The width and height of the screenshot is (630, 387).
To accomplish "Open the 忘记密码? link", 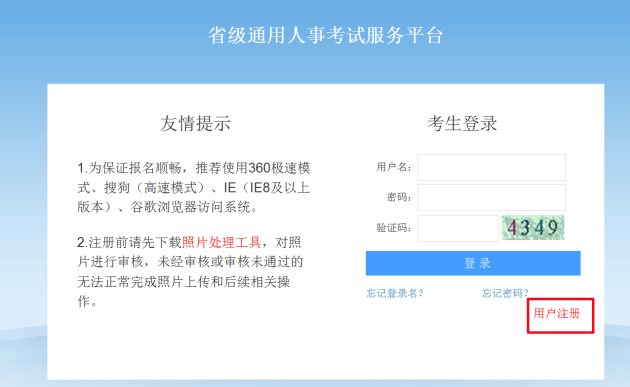I will click(x=505, y=293).
